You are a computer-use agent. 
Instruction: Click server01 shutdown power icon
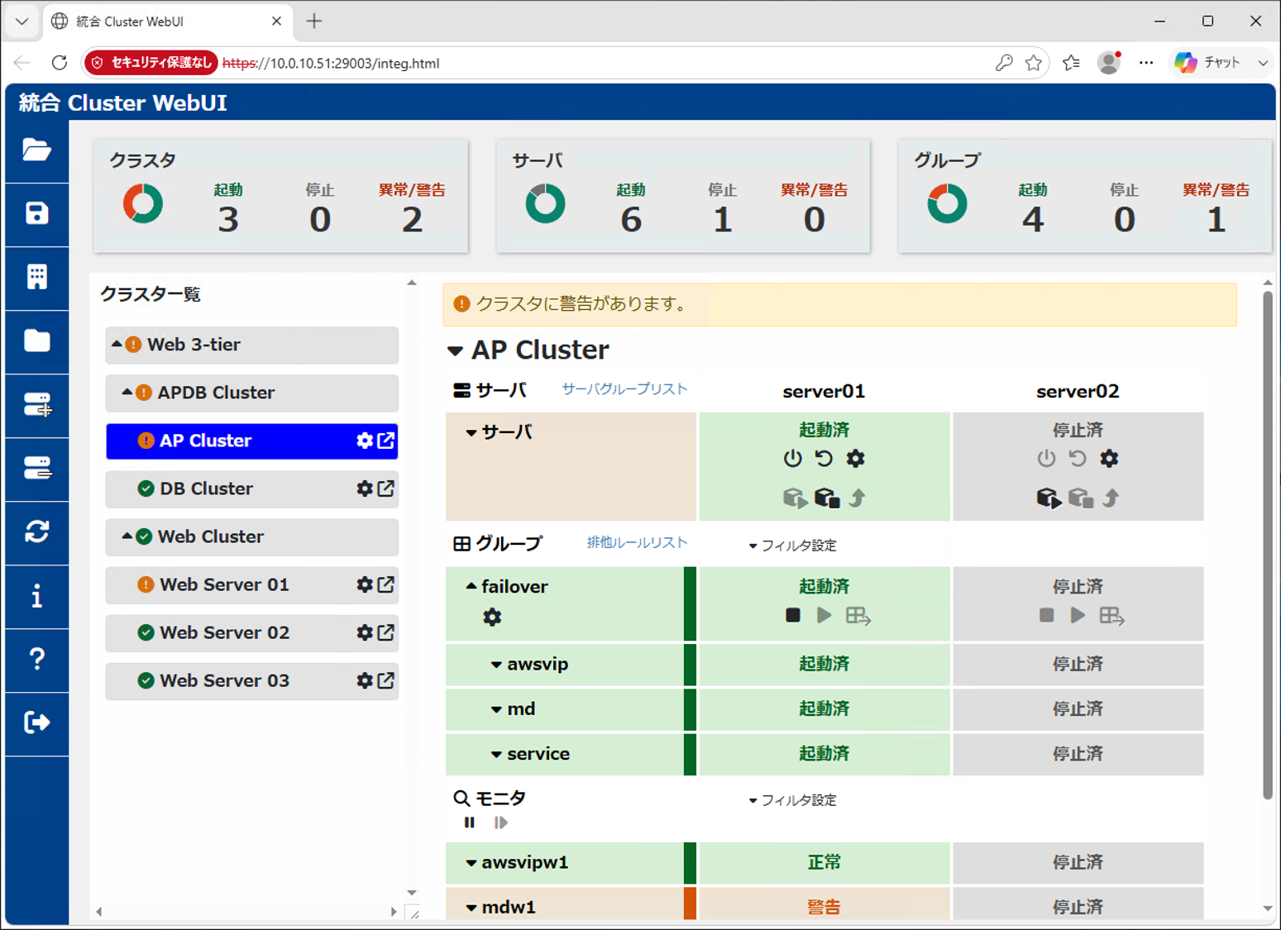(x=793, y=459)
